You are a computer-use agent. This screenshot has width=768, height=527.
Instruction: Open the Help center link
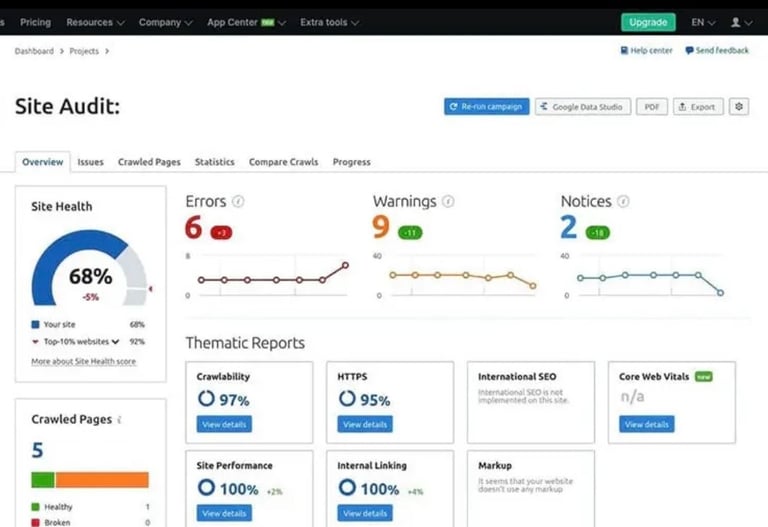tap(647, 50)
